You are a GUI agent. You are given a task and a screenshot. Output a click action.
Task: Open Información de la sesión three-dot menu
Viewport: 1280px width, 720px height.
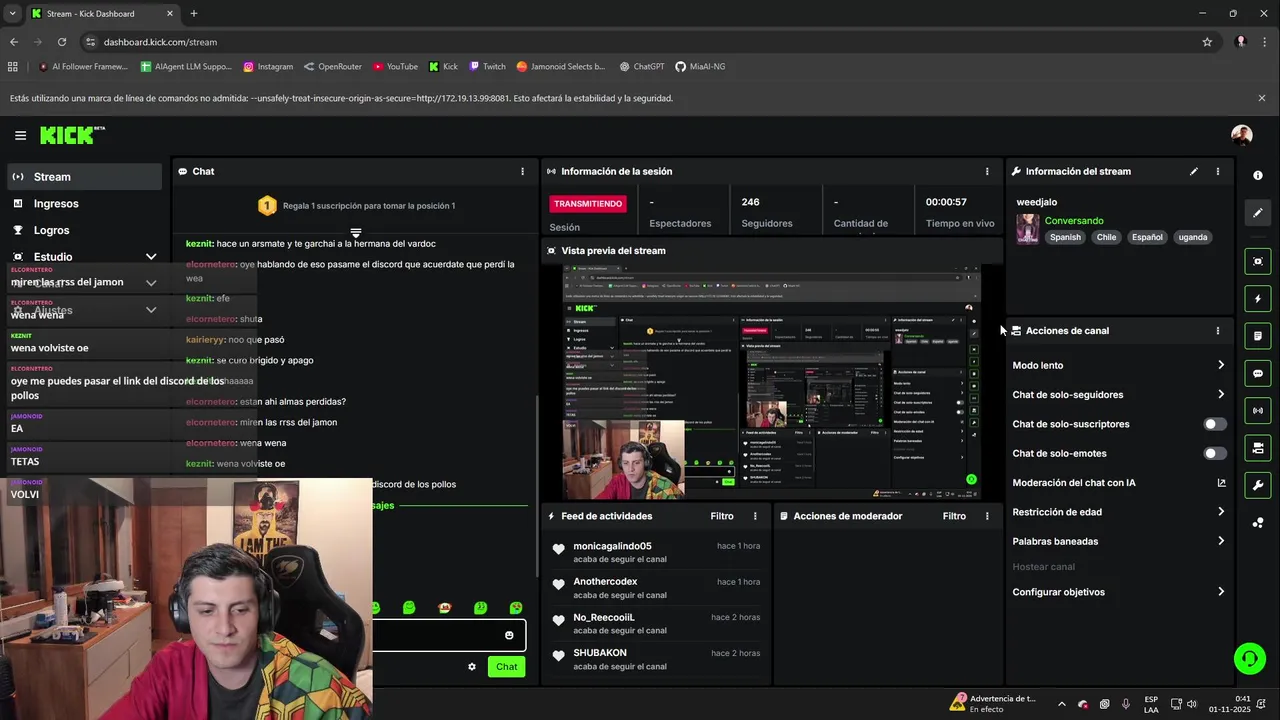point(987,171)
